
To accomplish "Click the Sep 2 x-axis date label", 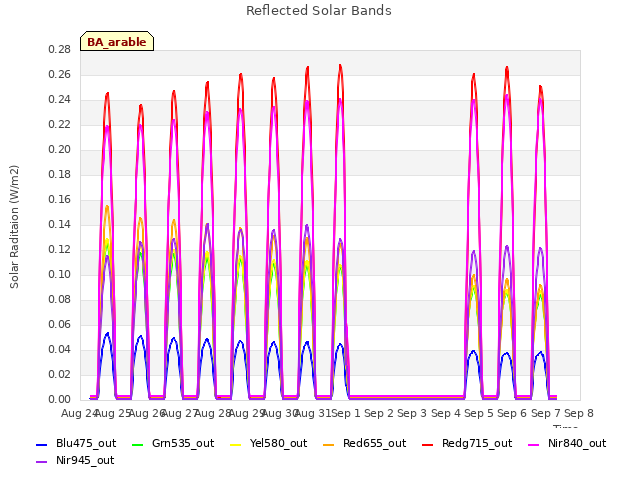I will (x=379, y=413).
